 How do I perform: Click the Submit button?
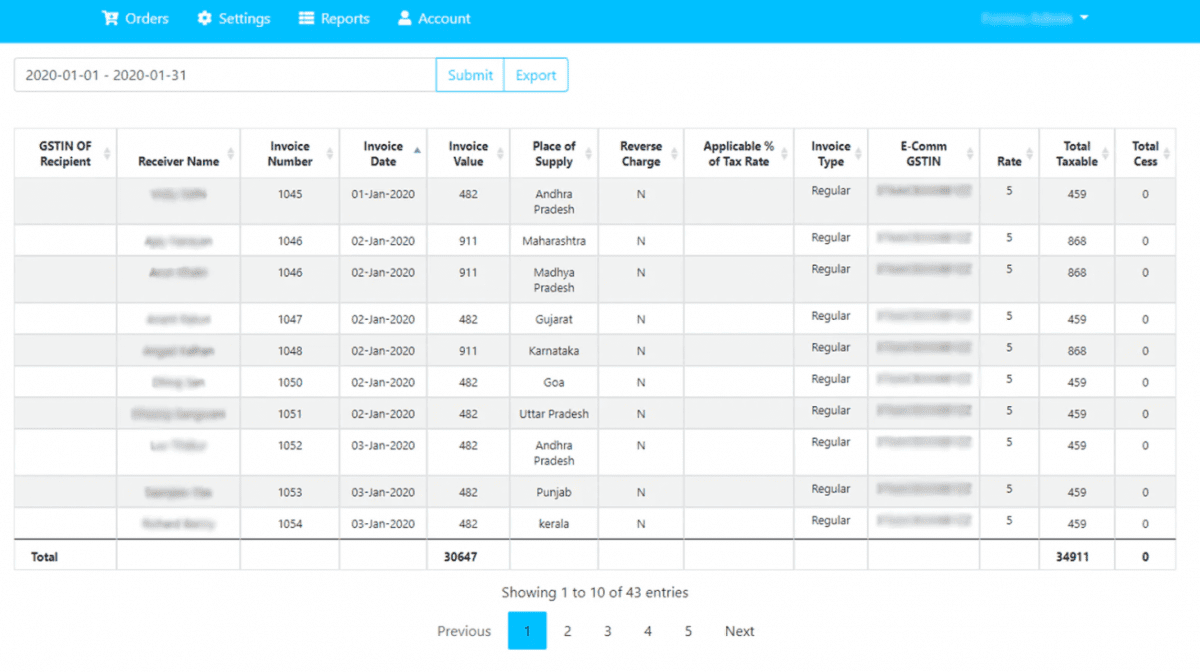(x=469, y=74)
